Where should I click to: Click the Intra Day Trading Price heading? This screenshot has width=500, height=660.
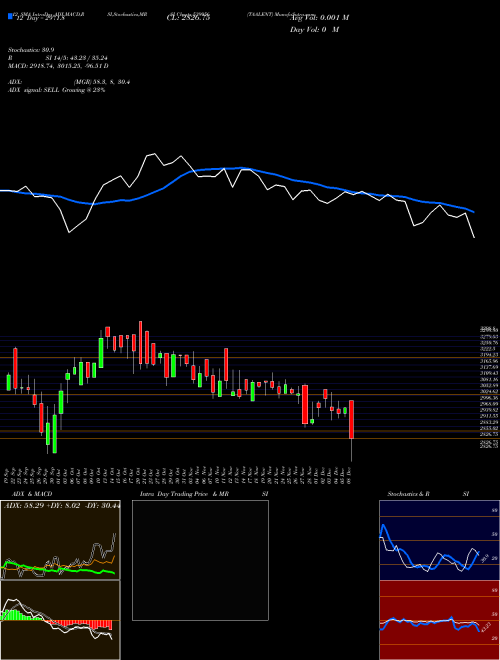point(205,494)
